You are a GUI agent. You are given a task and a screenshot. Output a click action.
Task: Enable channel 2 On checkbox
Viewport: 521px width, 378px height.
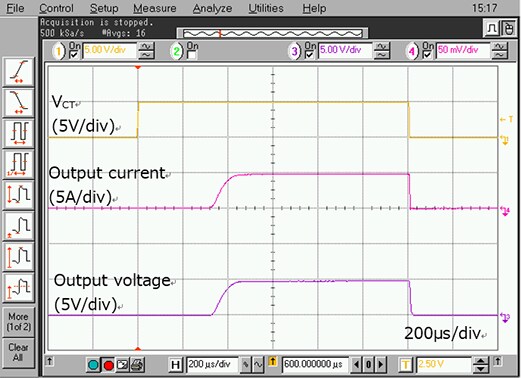tap(192, 55)
